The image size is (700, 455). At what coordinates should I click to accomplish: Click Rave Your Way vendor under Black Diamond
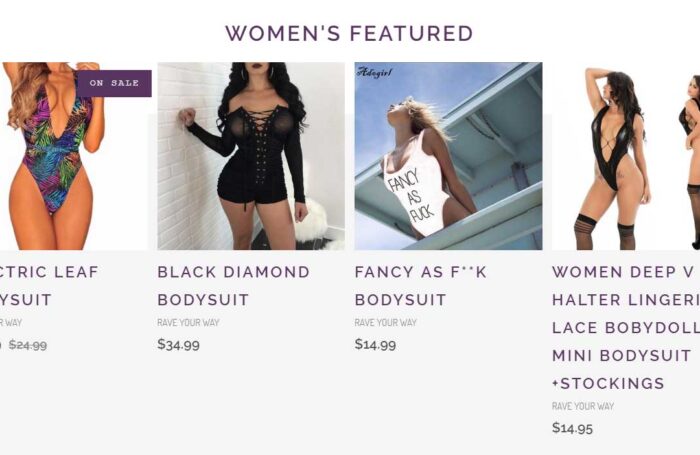188,322
